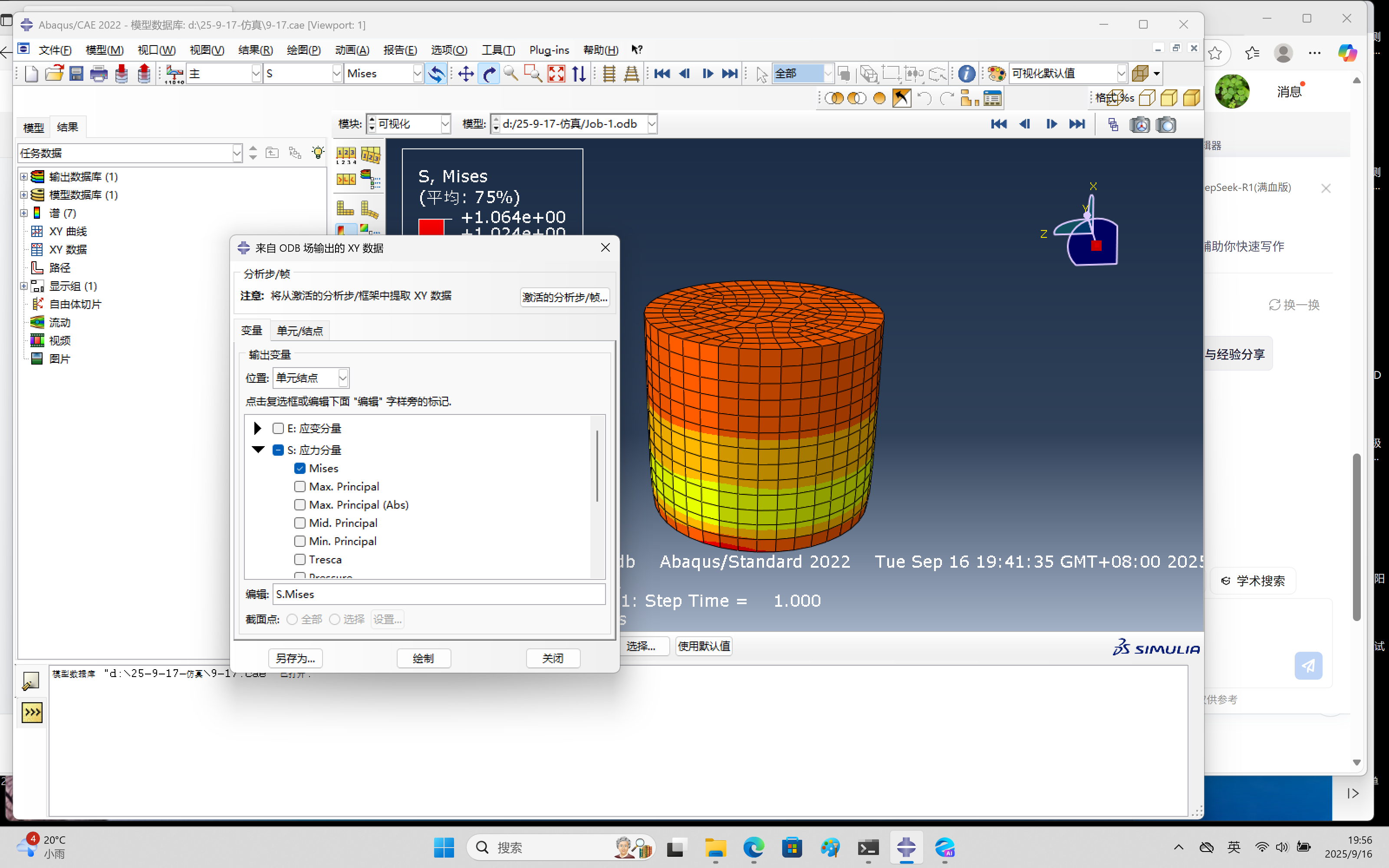Check the Max. Principal checkbox
The image size is (1389, 868).
pyautogui.click(x=300, y=487)
